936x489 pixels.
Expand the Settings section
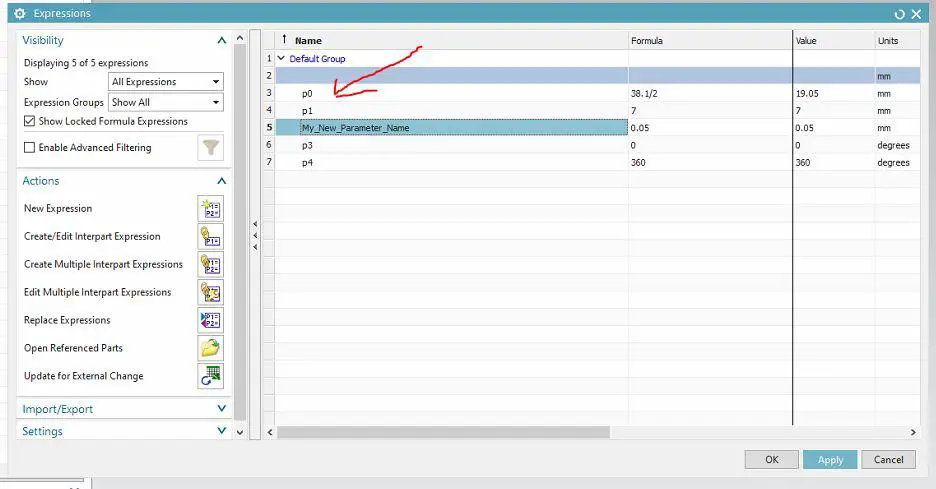point(221,430)
